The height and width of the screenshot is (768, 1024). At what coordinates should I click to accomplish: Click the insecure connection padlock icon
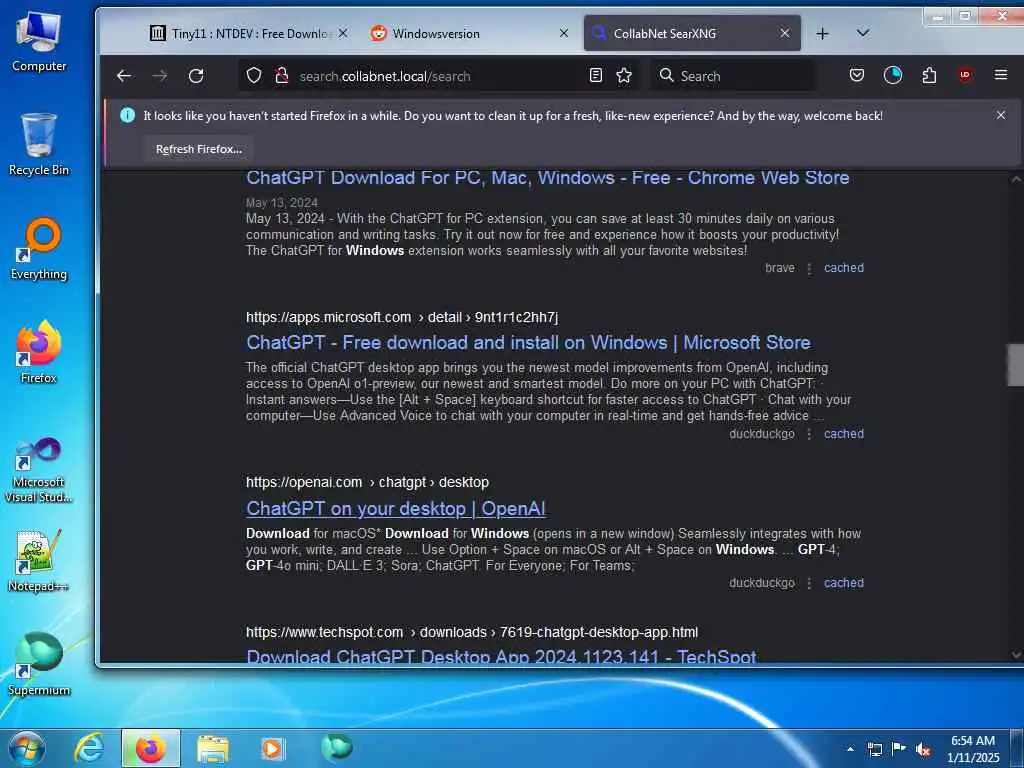pyautogui.click(x=281, y=76)
